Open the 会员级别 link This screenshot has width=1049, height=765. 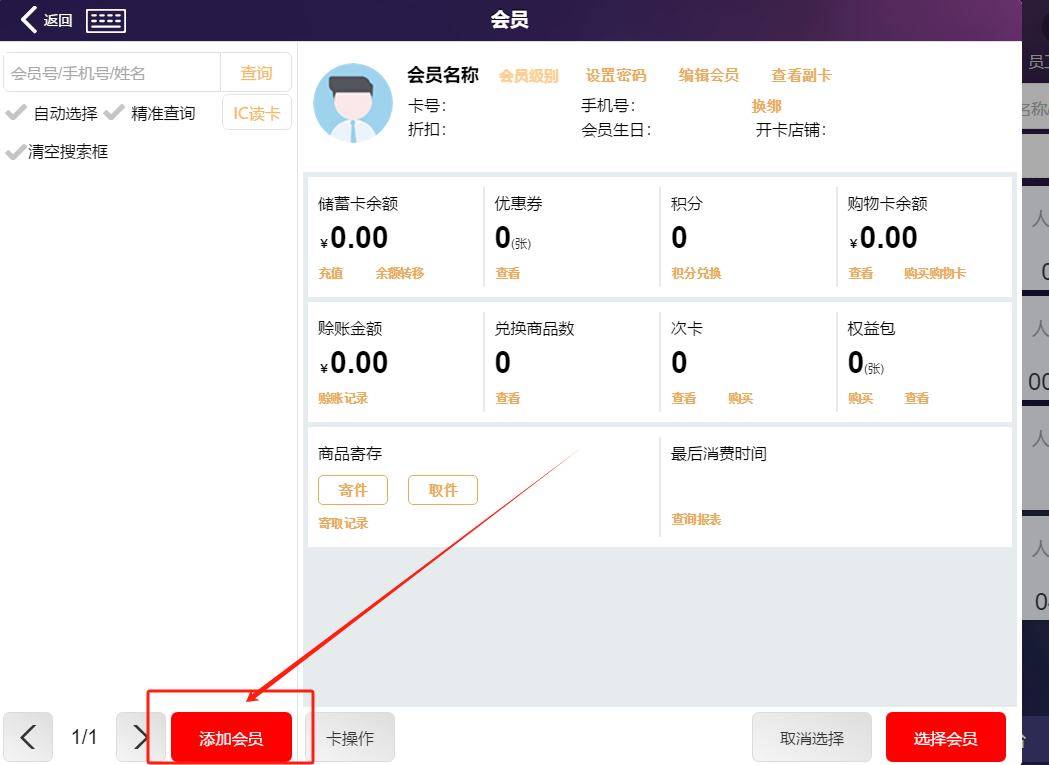(x=528, y=76)
